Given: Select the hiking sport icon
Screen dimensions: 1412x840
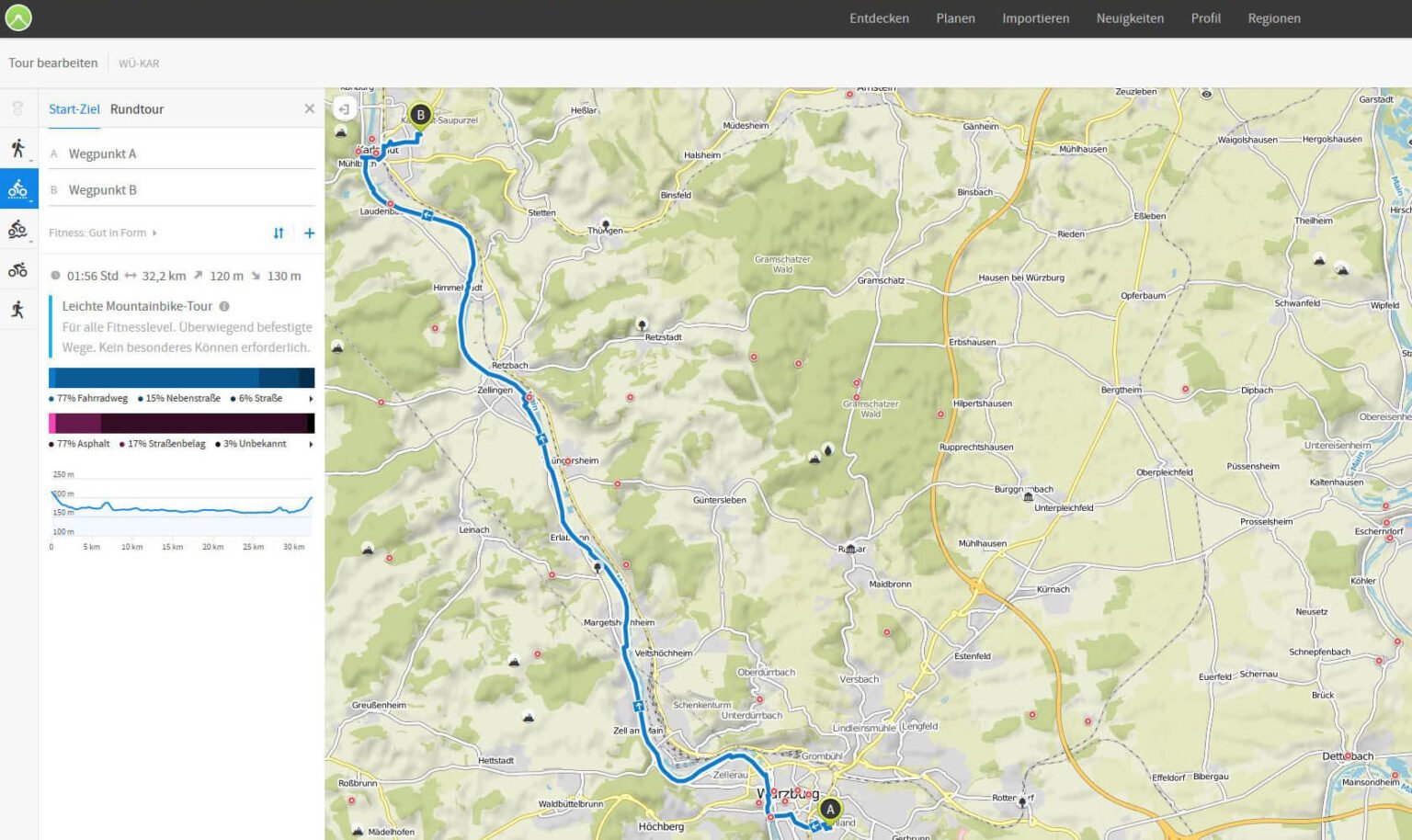Looking at the screenshot, I should 17,148.
